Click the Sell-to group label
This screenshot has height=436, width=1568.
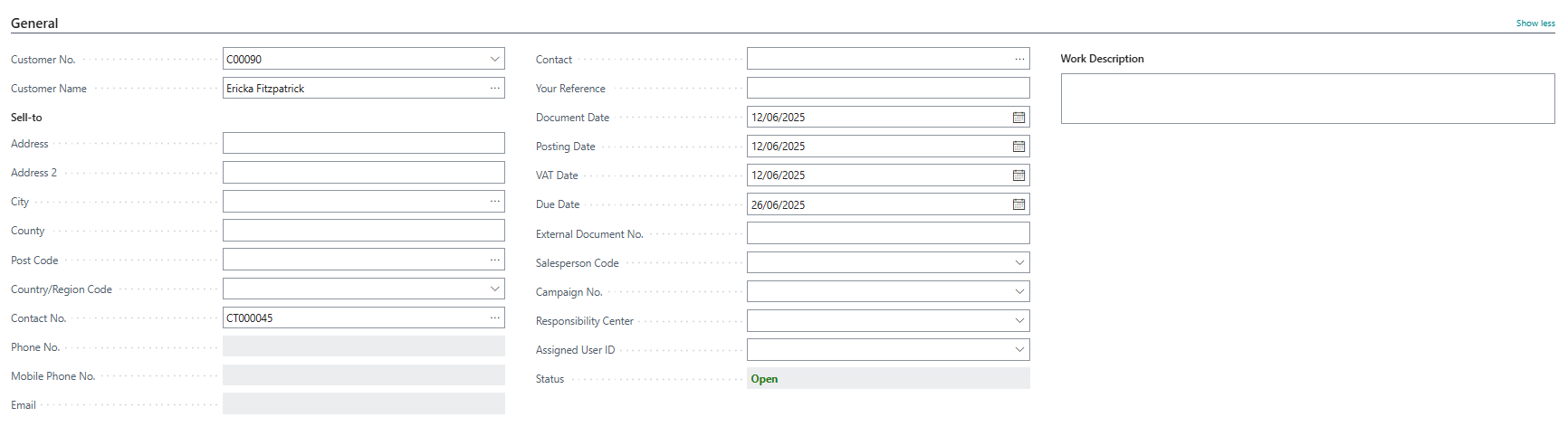[x=26, y=118]
